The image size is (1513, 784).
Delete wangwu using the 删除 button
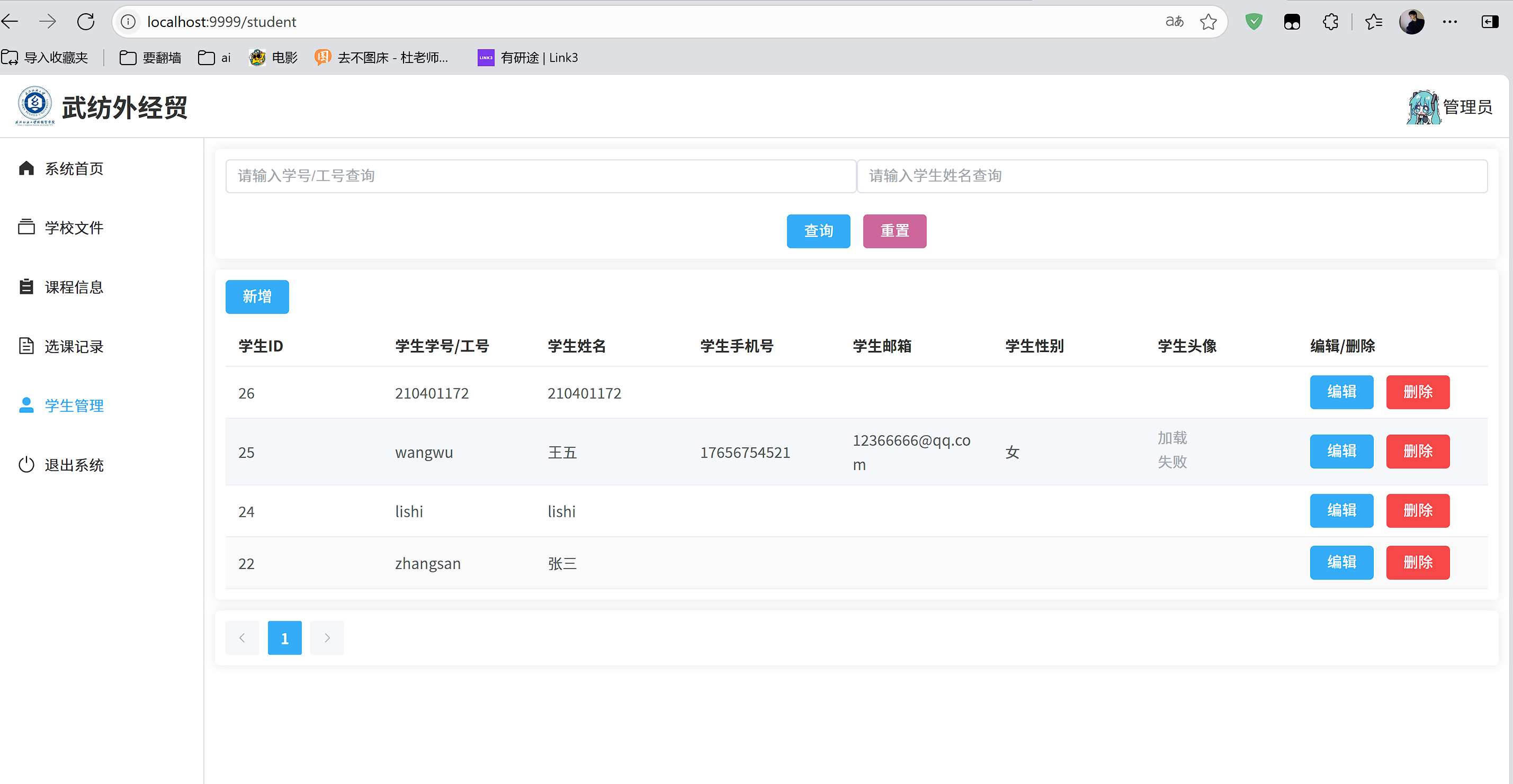(x=1418, y=451)
